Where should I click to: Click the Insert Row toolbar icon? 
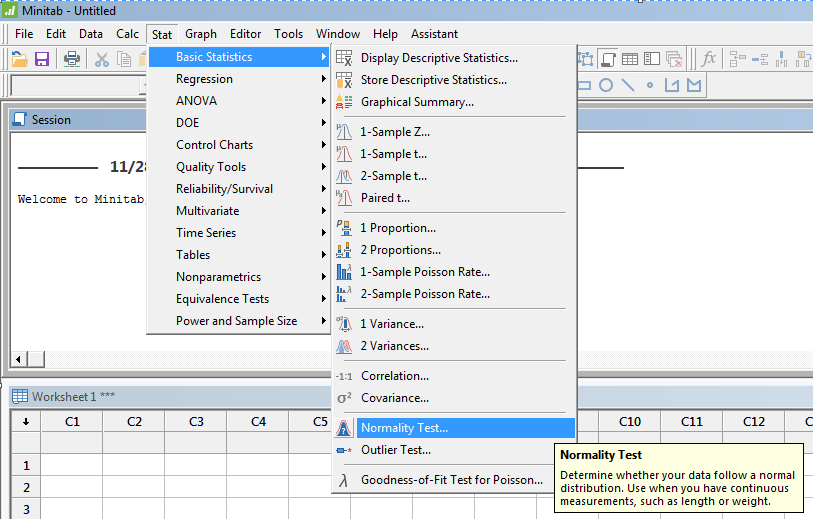point(760,59)
